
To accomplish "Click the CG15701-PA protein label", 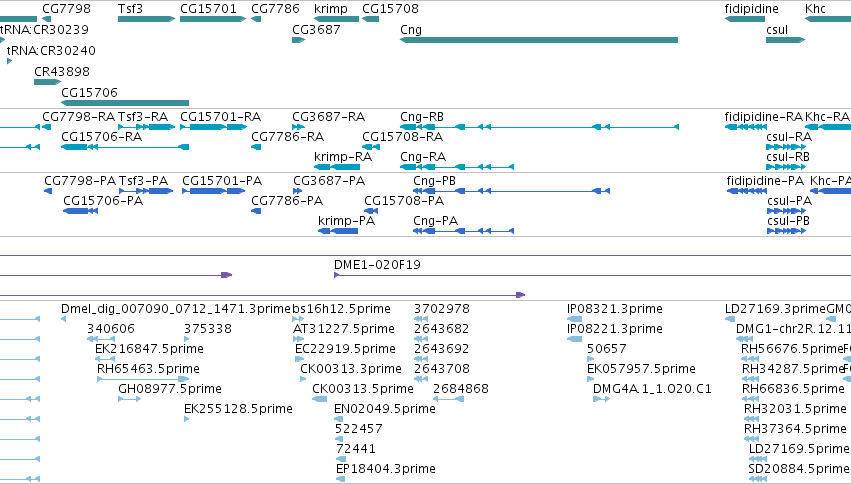I will point(222,181).
